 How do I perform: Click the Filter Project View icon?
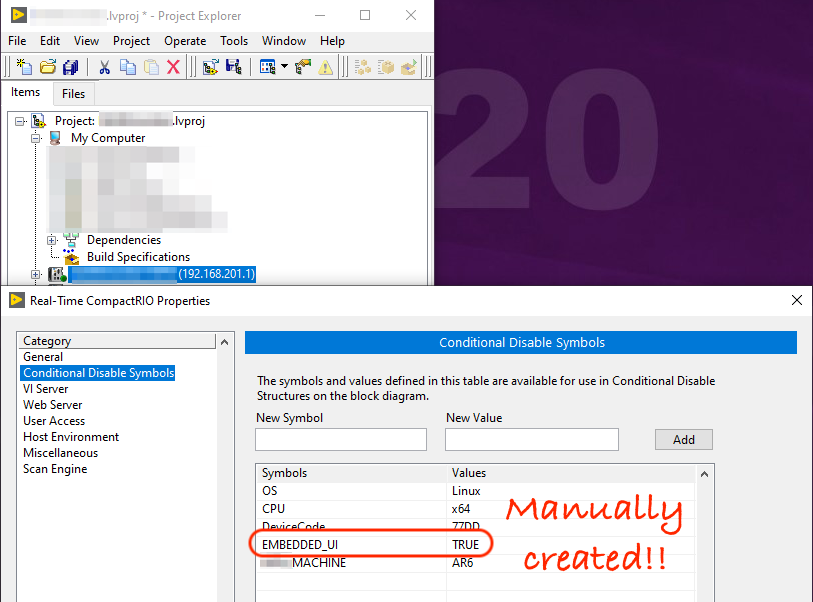pyautogui.click(x=268, y=67)
